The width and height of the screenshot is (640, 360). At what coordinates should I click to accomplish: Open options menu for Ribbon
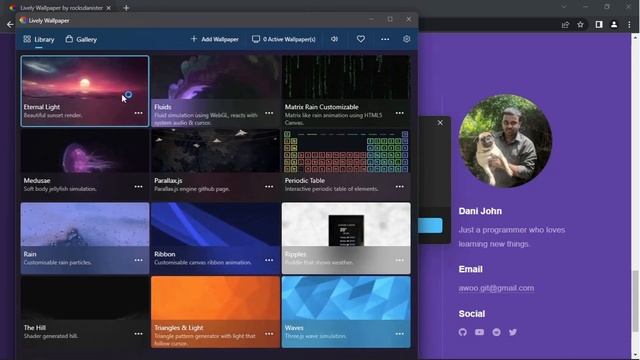pyautogui.click(x=269, y=260)
